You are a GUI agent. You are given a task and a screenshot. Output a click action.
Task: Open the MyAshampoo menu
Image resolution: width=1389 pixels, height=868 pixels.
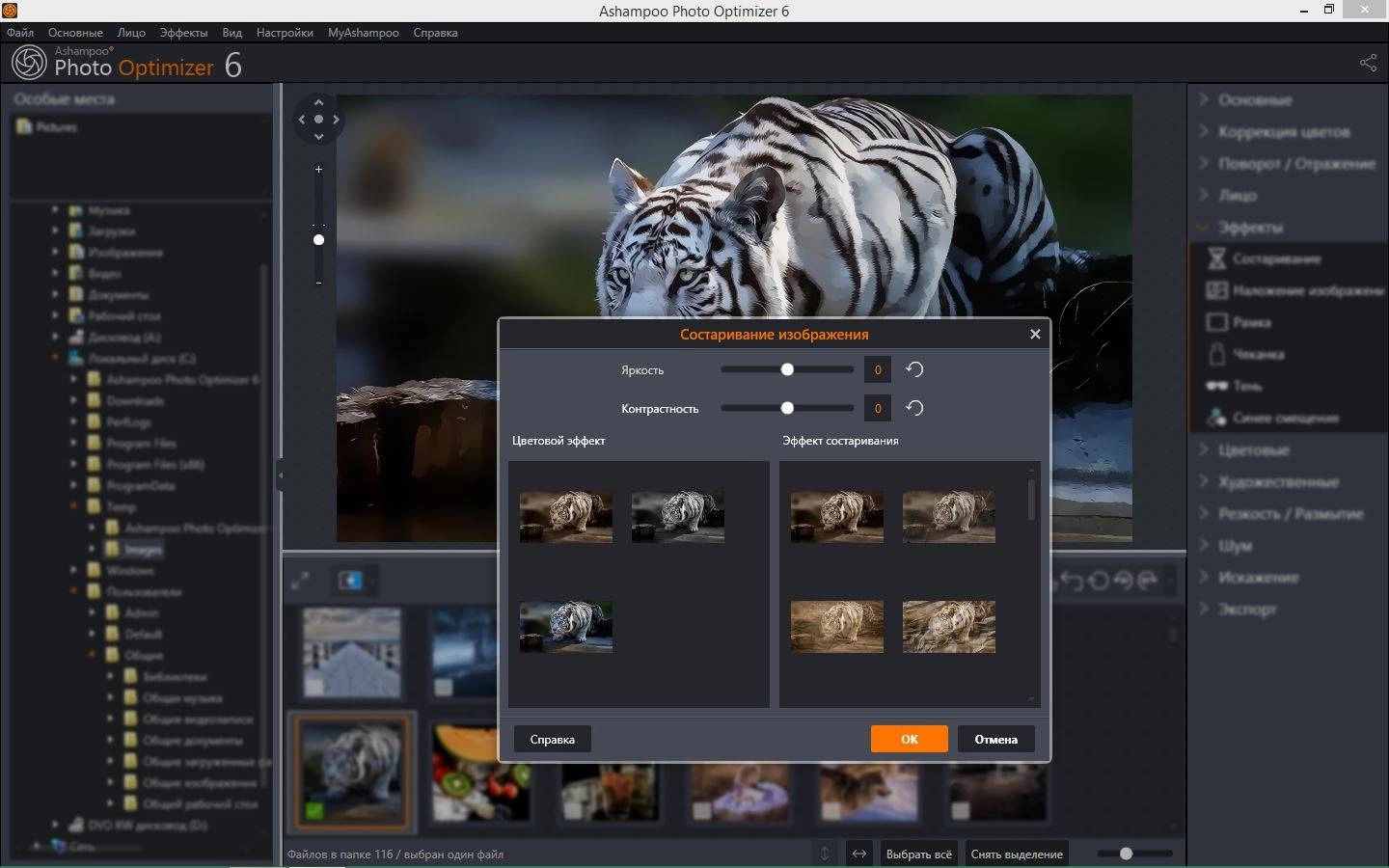pyautogui.click(x=363, y=32)
